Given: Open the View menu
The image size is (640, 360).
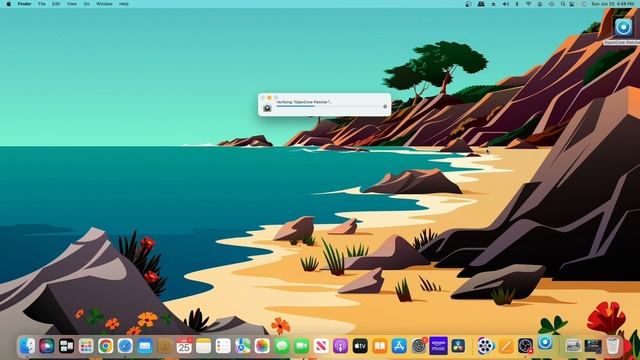Looking at the screenshot, I should tap(71, 4).
